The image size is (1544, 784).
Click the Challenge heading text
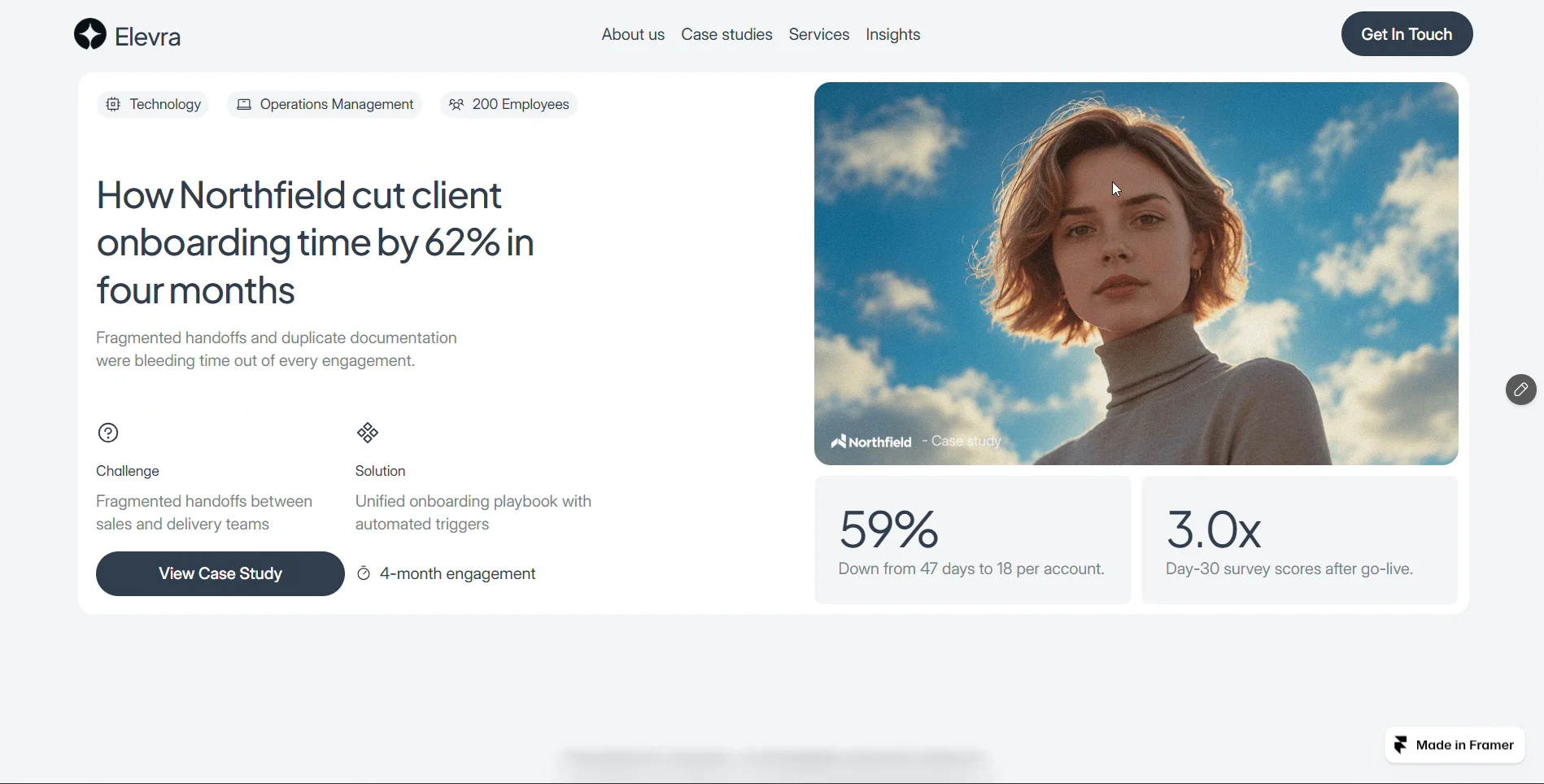(x=128, y=471)
